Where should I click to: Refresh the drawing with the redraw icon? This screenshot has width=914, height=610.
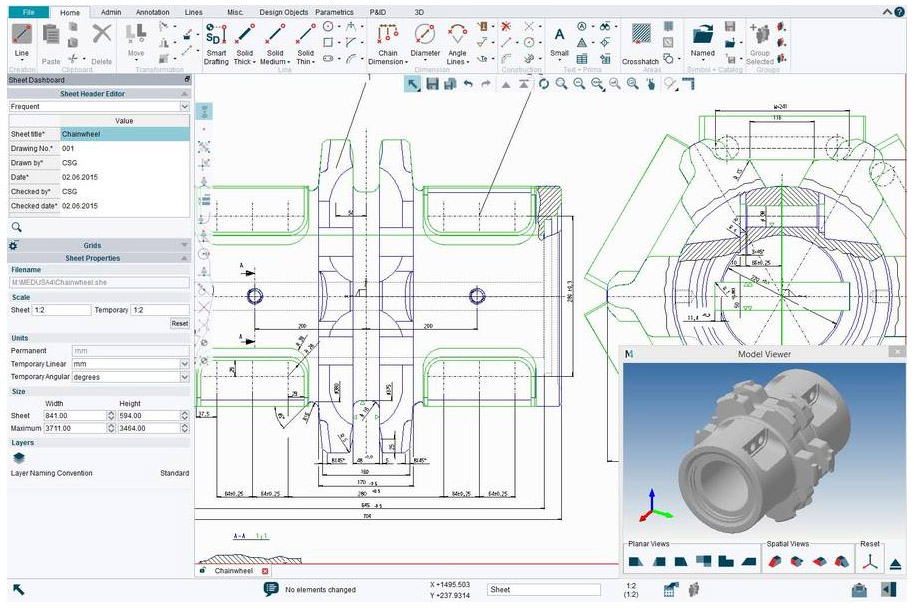click(543, 84)
